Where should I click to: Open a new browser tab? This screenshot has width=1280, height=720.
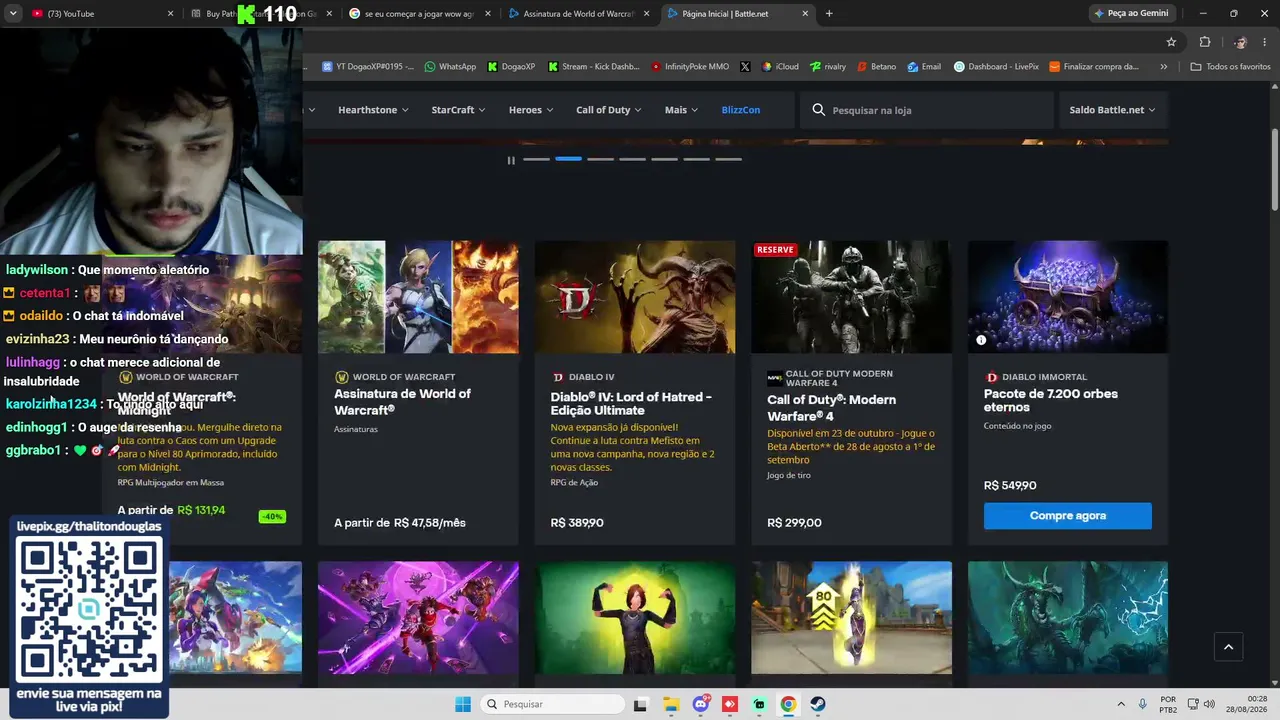point(829,14)
